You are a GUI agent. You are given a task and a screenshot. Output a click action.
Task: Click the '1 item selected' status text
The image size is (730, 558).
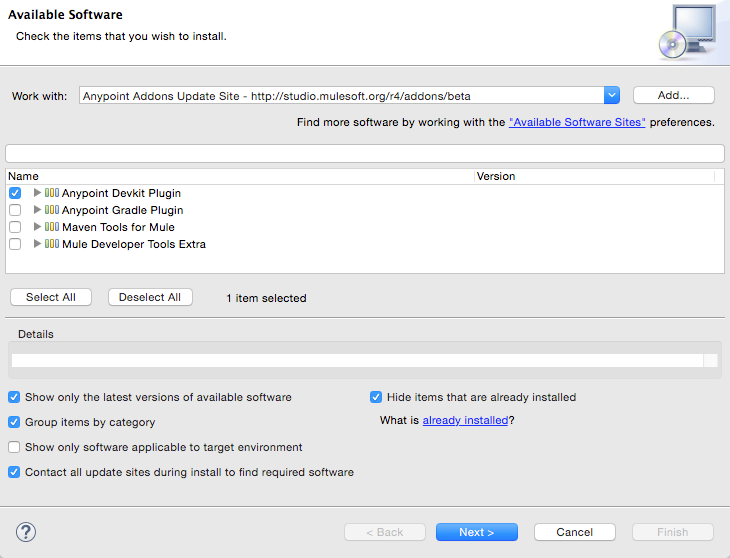point(266,298)
